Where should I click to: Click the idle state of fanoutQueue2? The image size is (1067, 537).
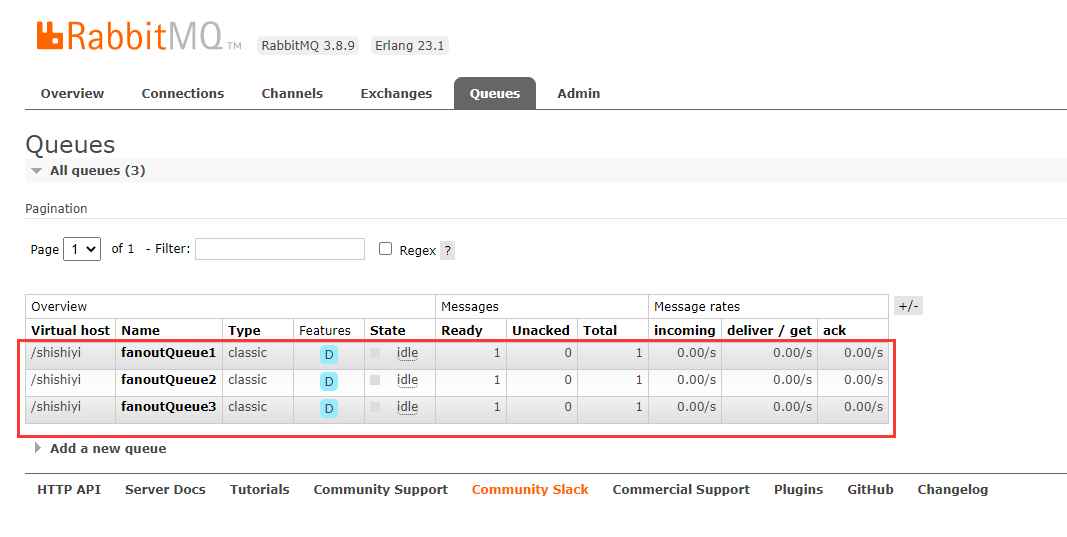tap(407, 380)
